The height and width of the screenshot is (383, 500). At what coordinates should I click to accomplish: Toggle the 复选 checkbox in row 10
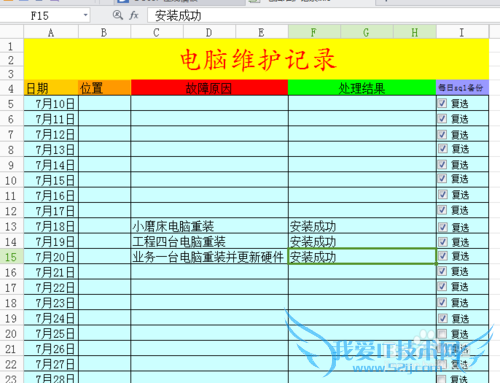pos(442,179)
